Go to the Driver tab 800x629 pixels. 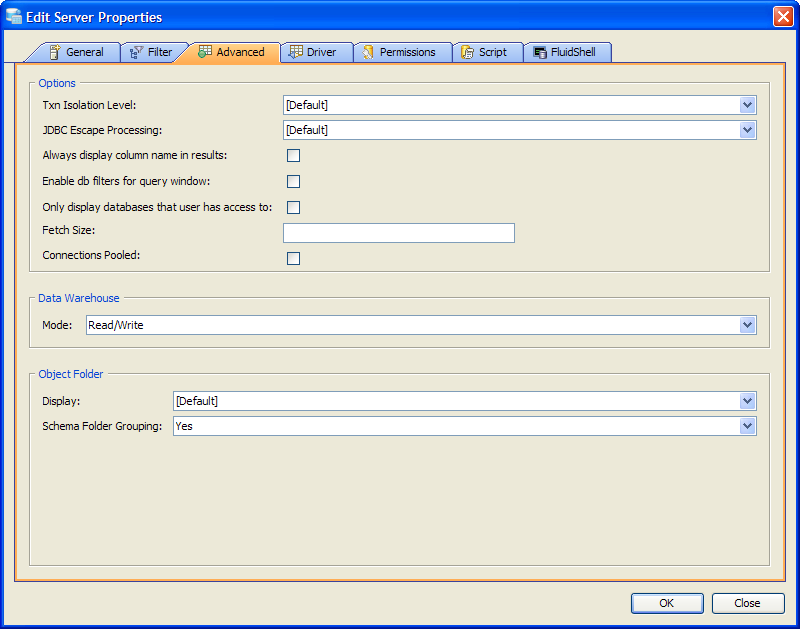coord(317,52)
